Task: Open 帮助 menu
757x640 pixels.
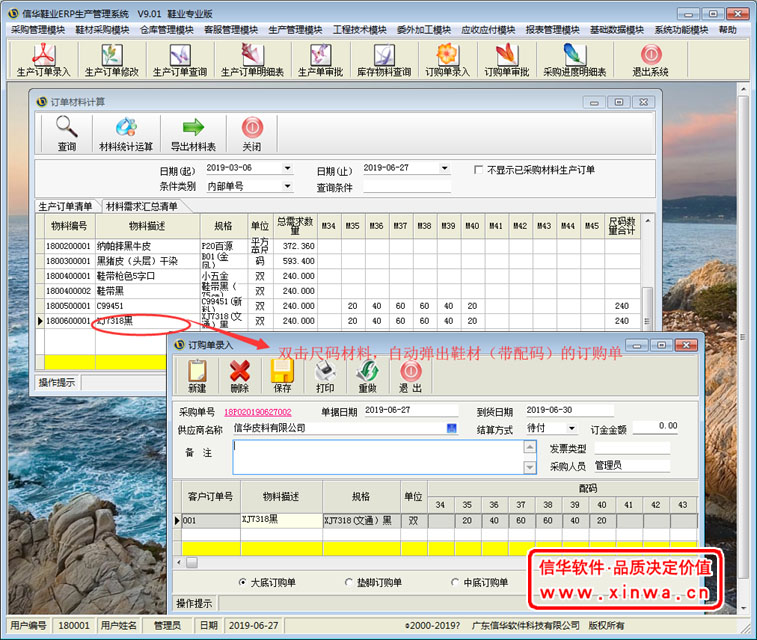Action: point(728,30)
